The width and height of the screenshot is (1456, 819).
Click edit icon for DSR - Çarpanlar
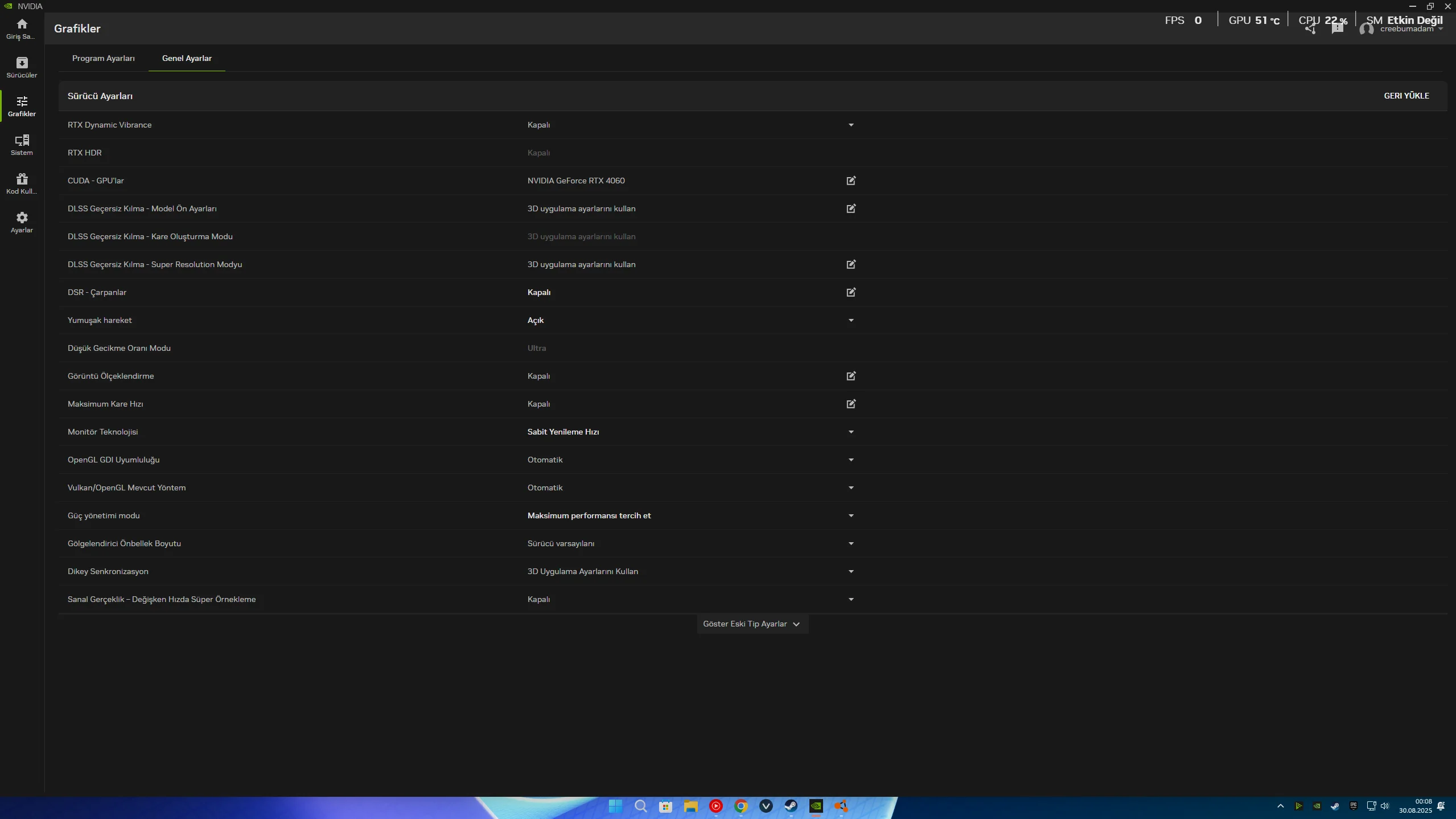click(x=851, y=292)
